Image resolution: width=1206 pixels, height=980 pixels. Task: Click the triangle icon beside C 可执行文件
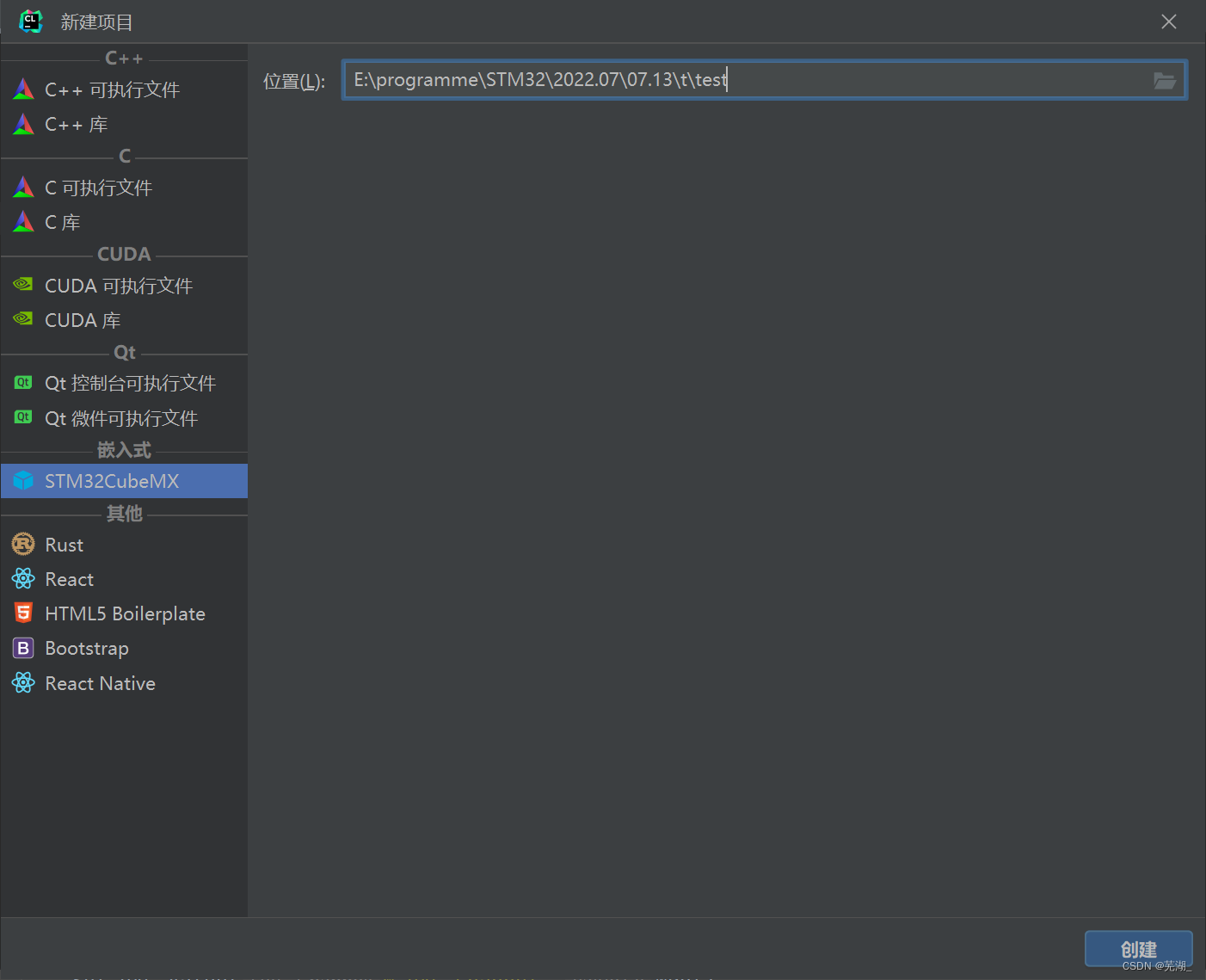tap(23, 187)
